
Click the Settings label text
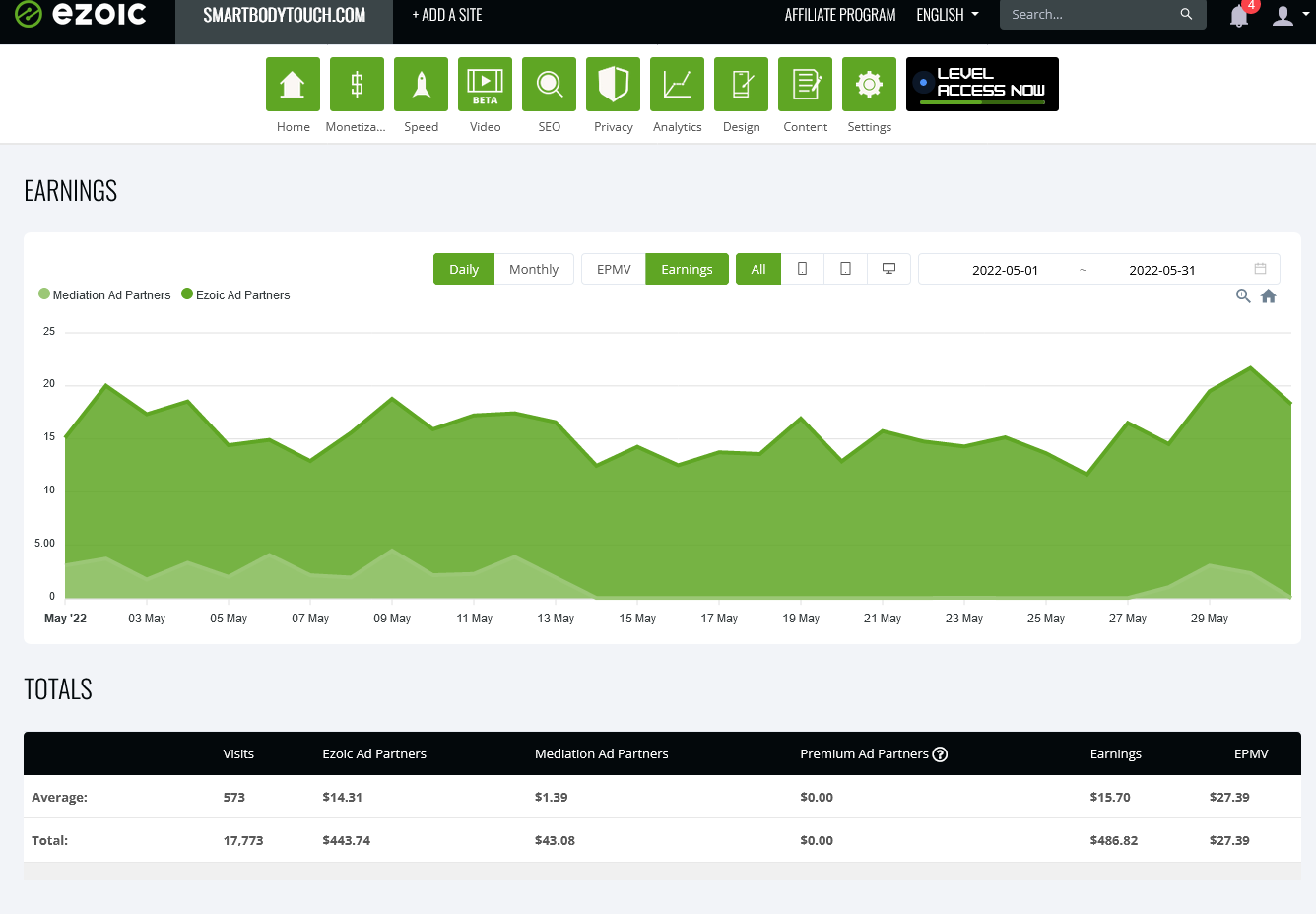[x=869, y=127]
